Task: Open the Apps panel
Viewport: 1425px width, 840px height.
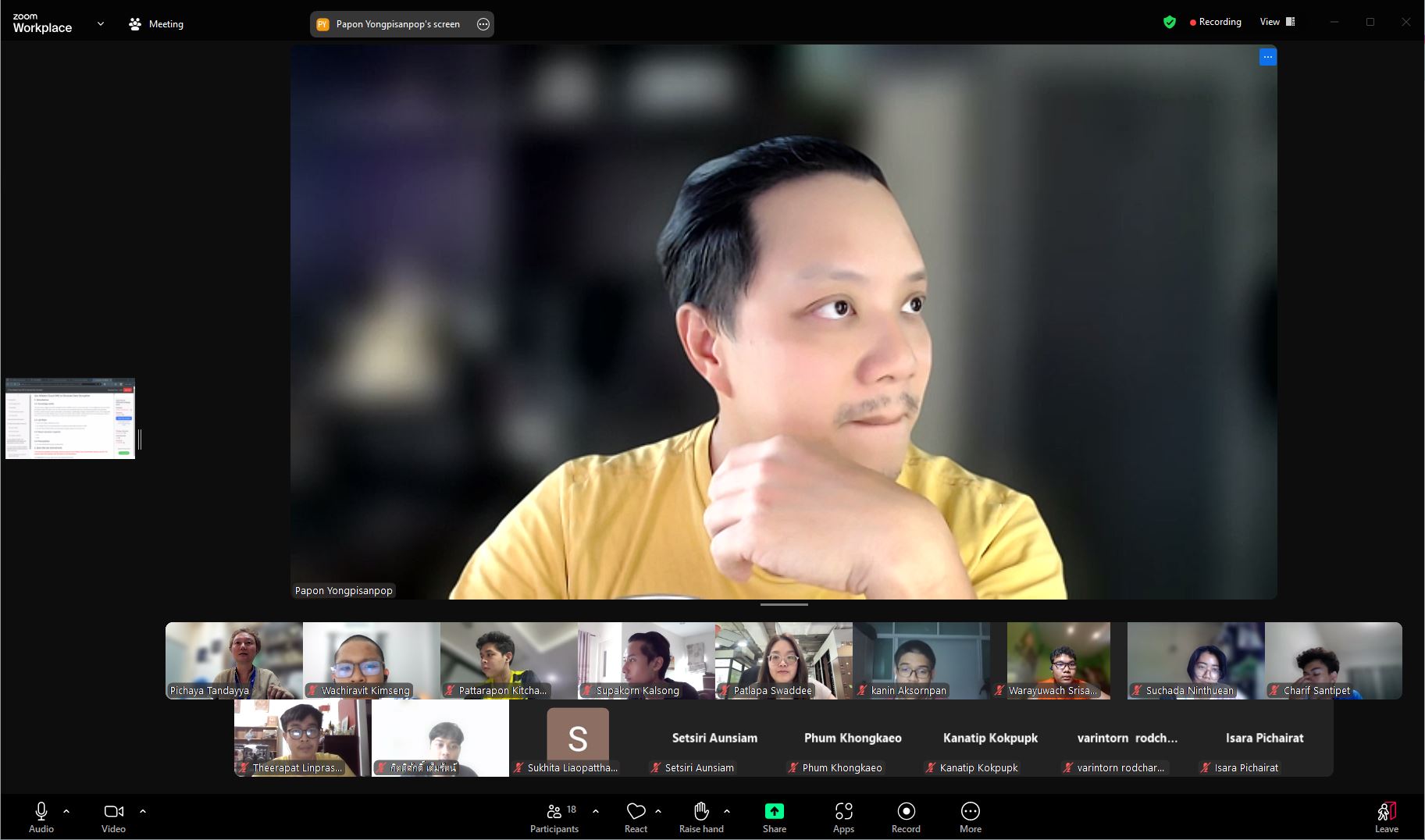Action: (x=843, y=817)
